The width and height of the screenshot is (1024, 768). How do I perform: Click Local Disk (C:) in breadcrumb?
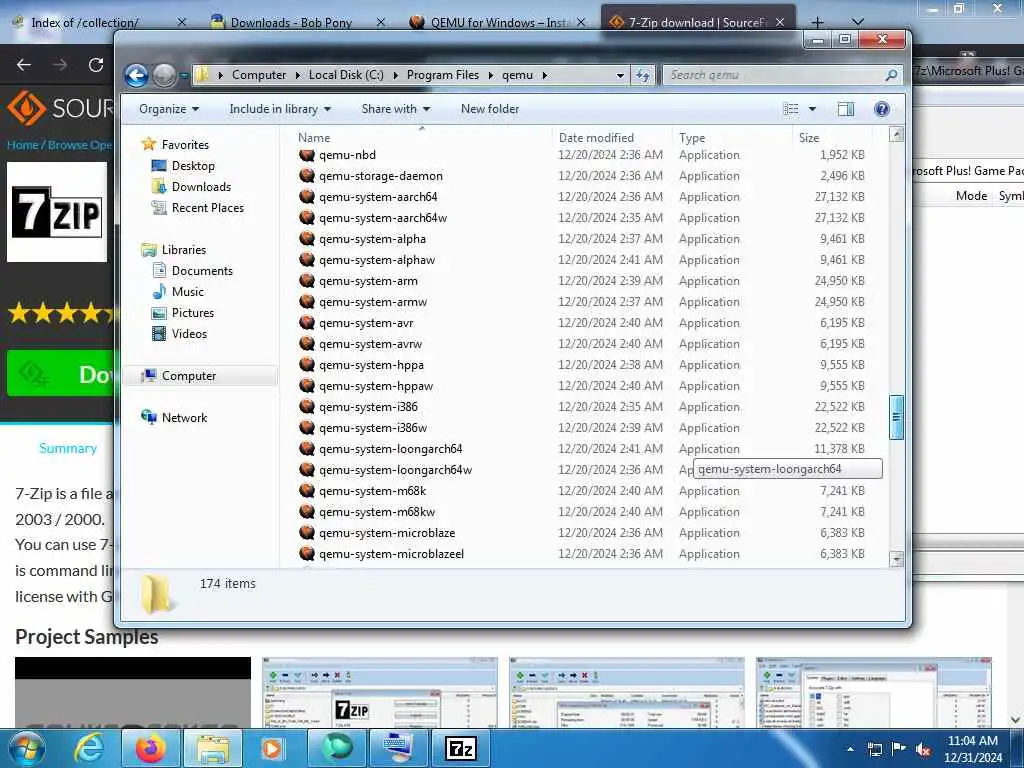346,75
